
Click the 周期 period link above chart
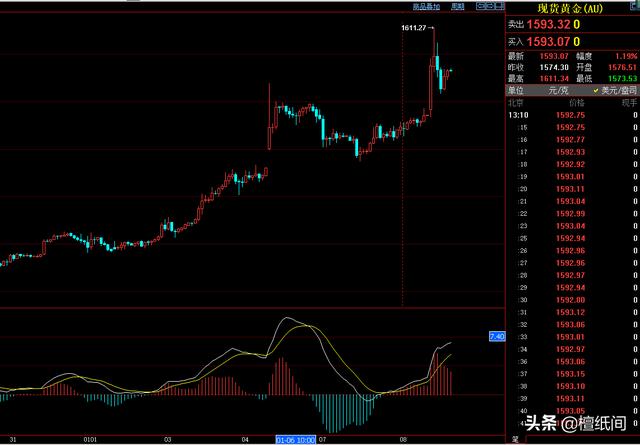[458, 5]
